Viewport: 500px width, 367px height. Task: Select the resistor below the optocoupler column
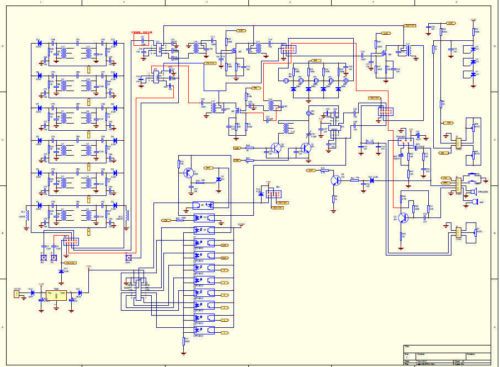pyautogui.click(x=184, y=341)
